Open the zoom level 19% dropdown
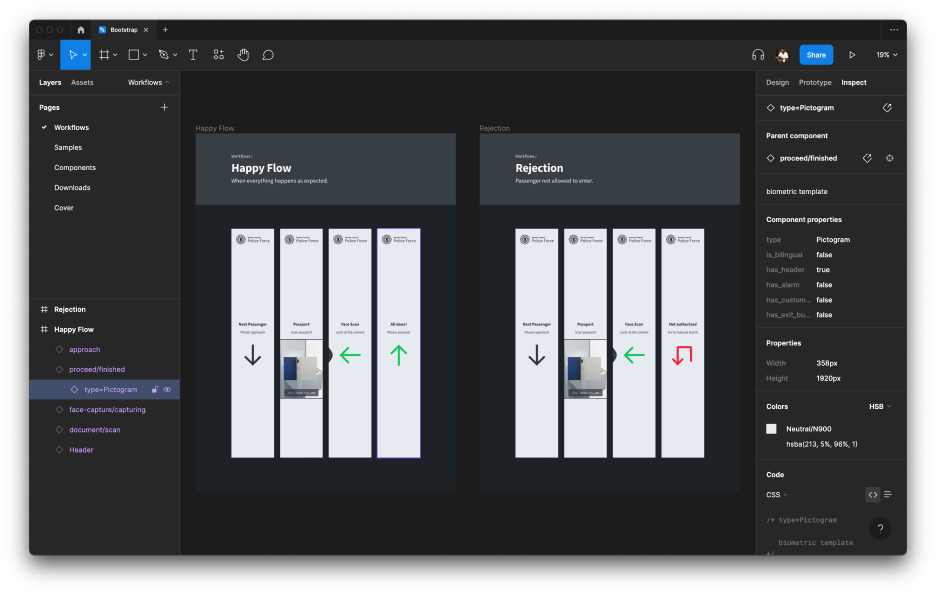Screen dimensions: 936x594 [886, 55]
